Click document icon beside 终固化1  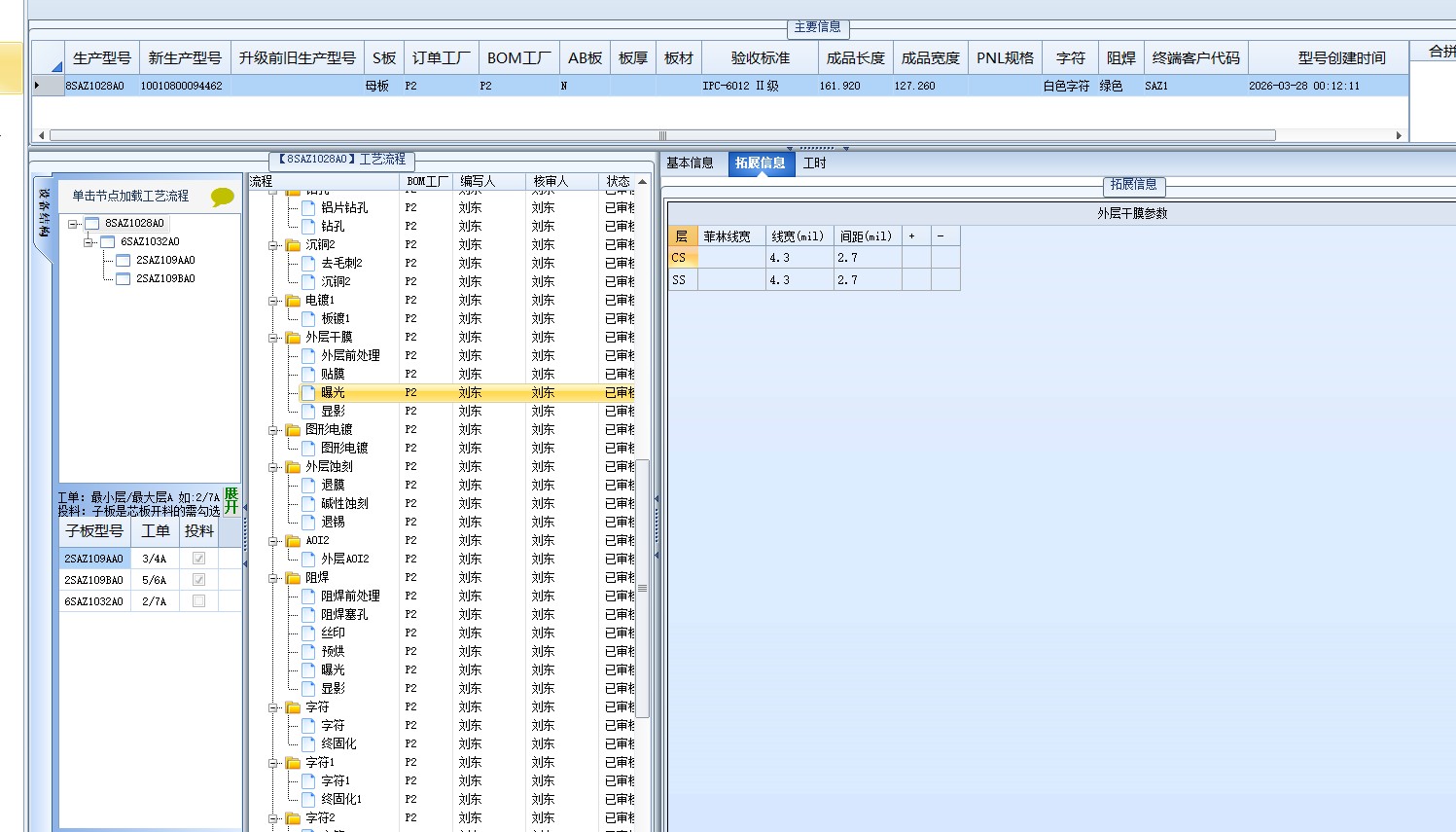tap(308, 799)
